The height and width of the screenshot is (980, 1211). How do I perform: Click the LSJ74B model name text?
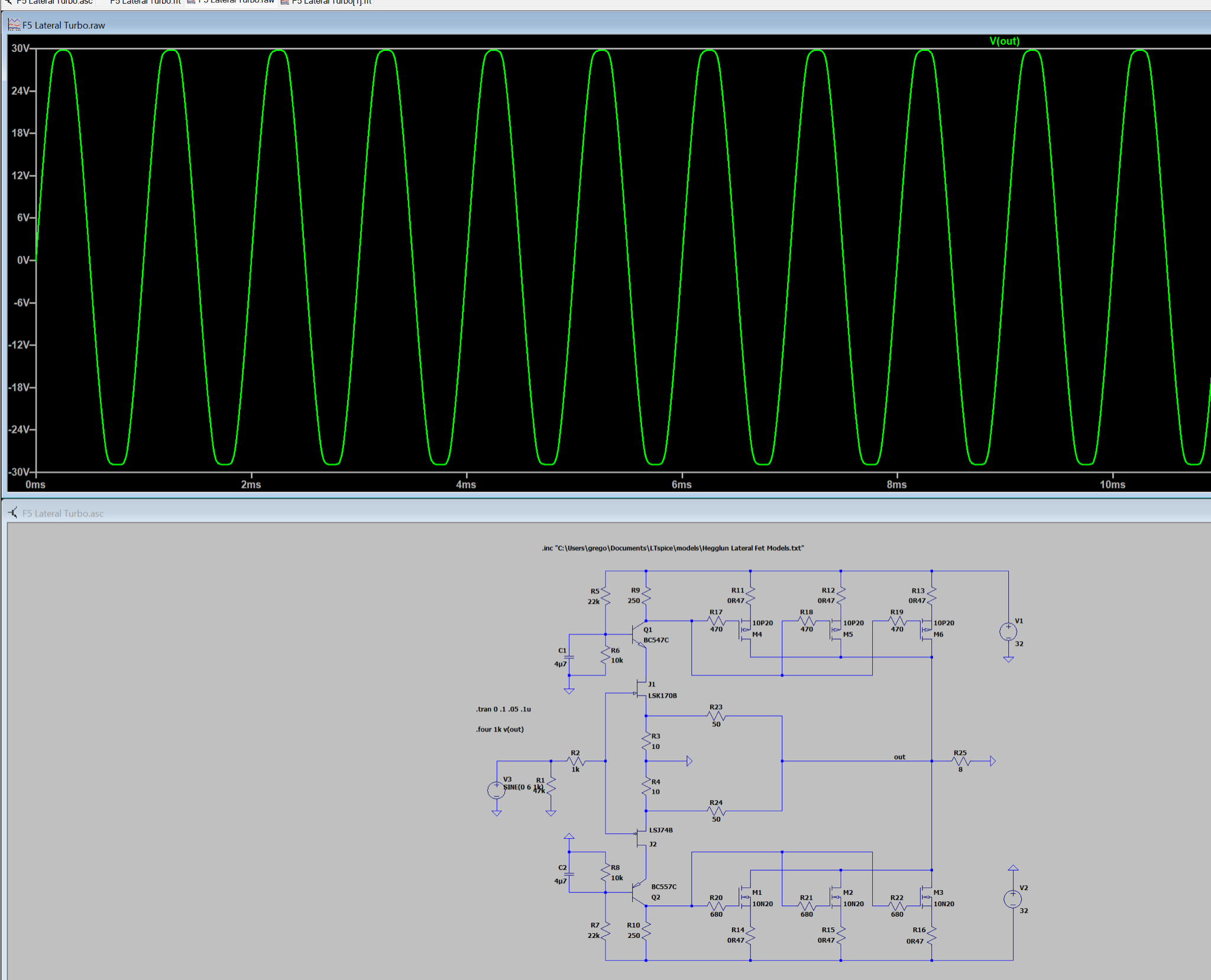661,830
